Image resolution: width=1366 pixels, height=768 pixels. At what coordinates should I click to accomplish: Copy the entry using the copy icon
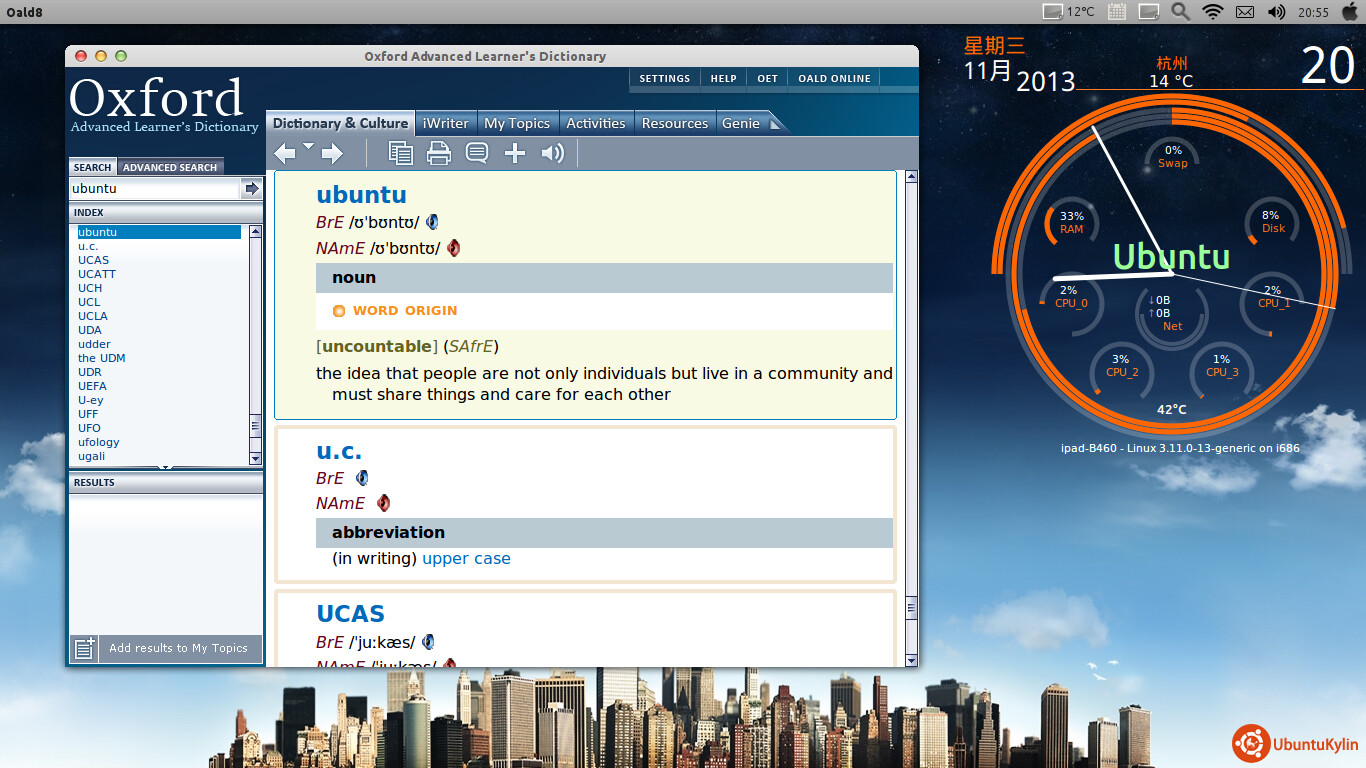(400, 153)
